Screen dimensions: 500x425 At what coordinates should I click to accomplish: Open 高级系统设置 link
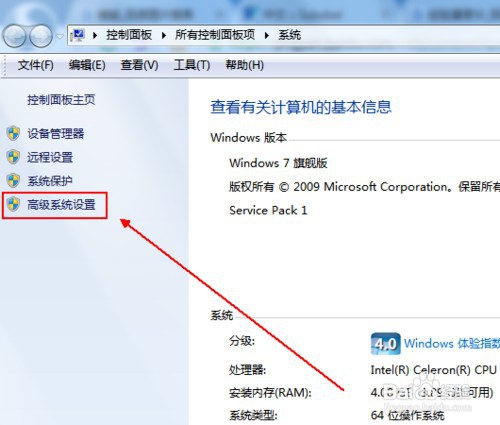tap(61, 205)
